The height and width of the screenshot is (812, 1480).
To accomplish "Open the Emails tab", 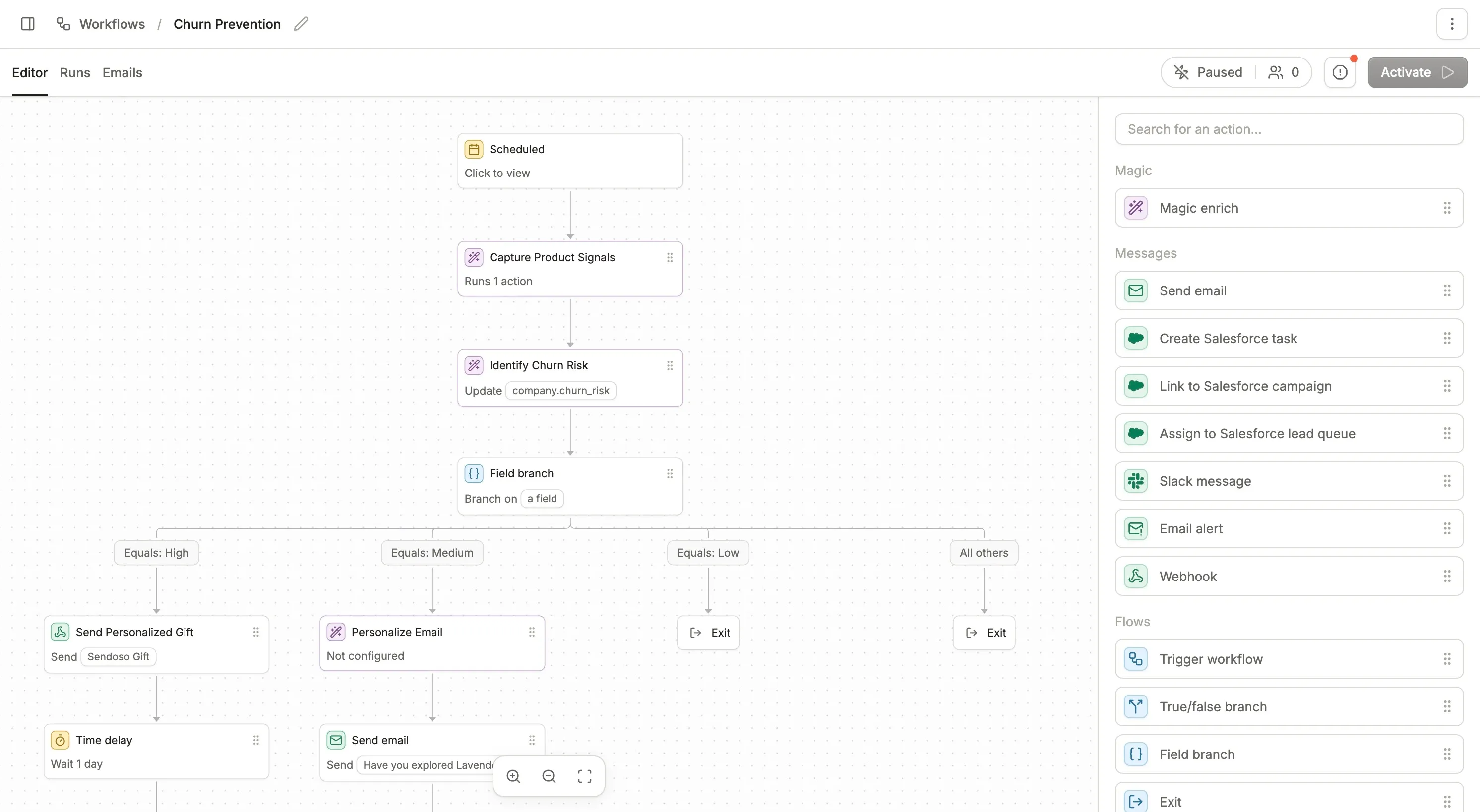I will 122,73.
